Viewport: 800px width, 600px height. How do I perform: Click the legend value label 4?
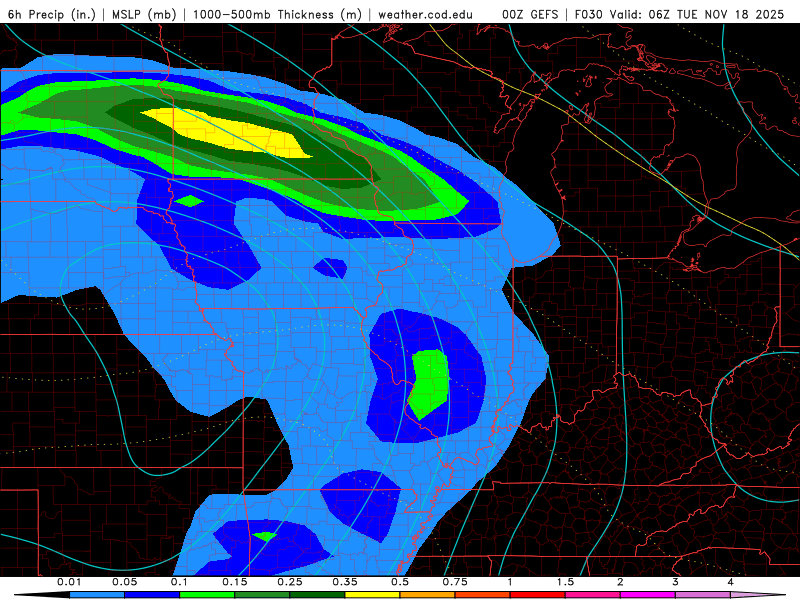click(731, 582)
